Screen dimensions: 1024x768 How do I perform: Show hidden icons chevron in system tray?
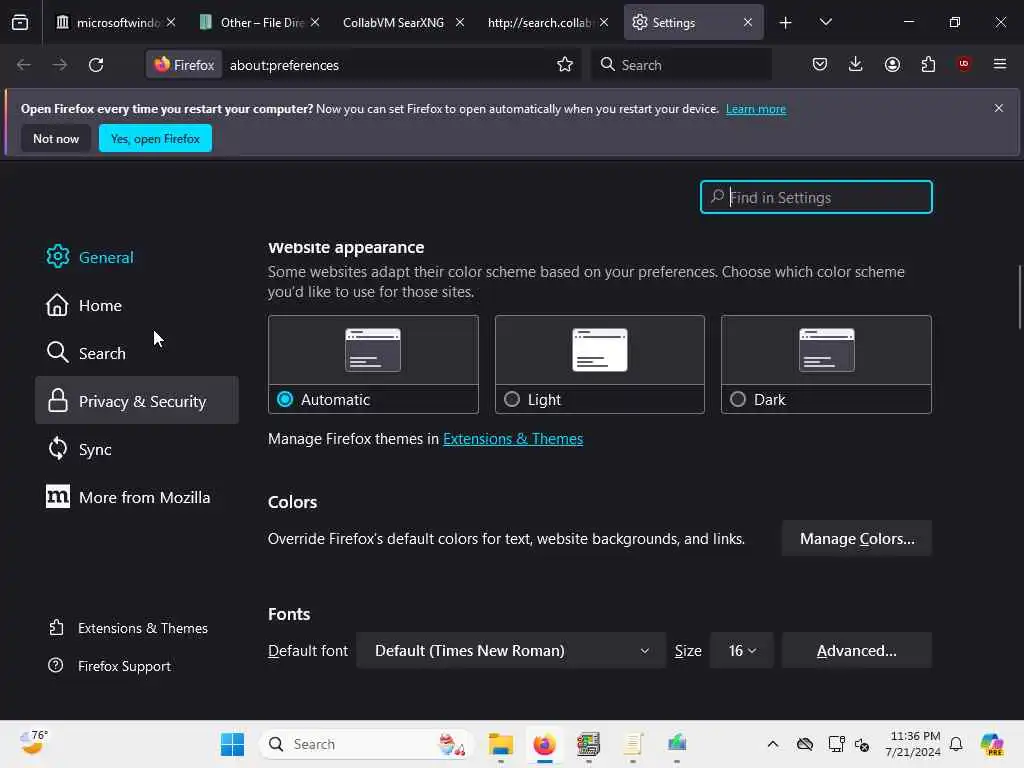pos(773,744)
